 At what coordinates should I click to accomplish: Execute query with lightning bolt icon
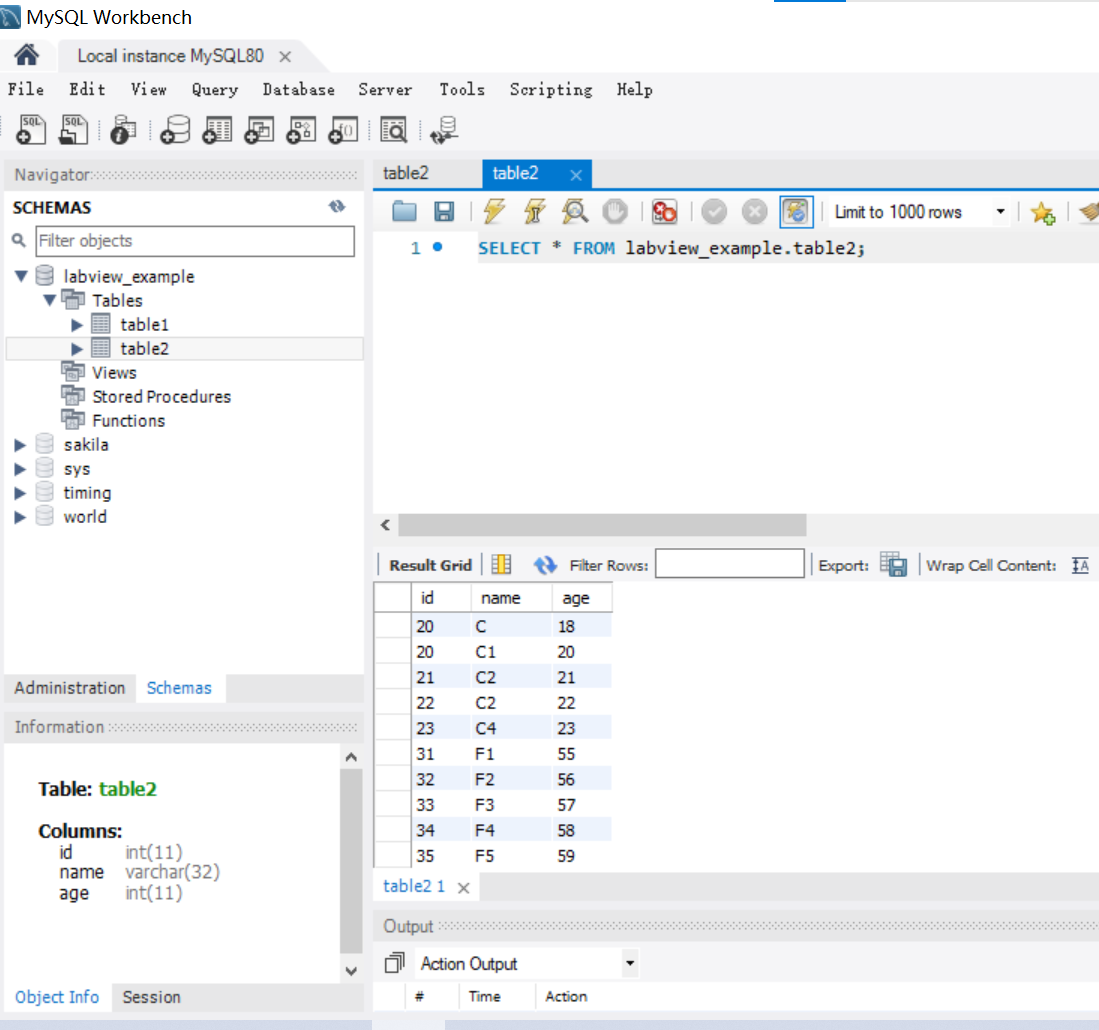click(494, 212)
